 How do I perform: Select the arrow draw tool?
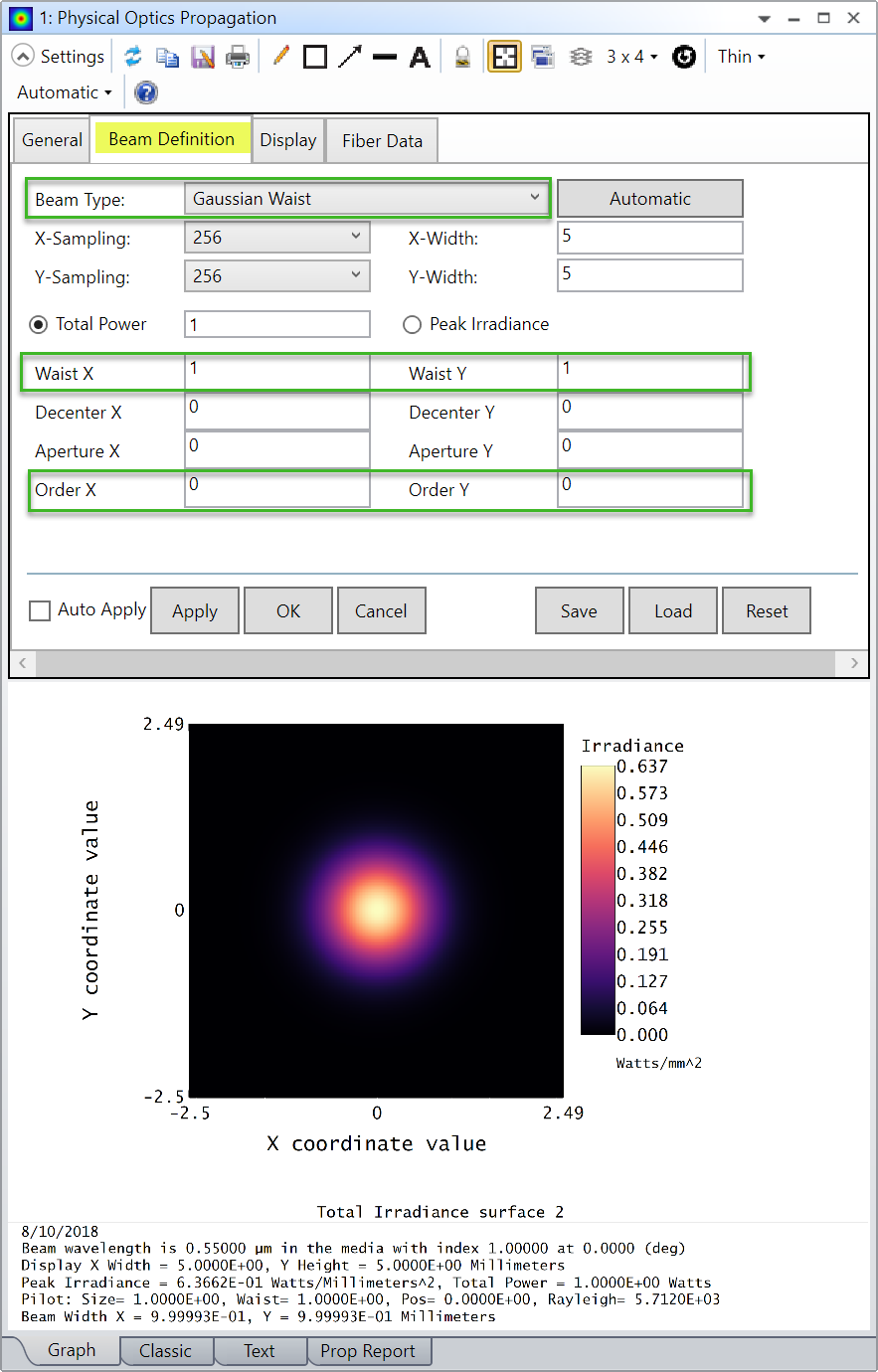[x=350, y=57]
